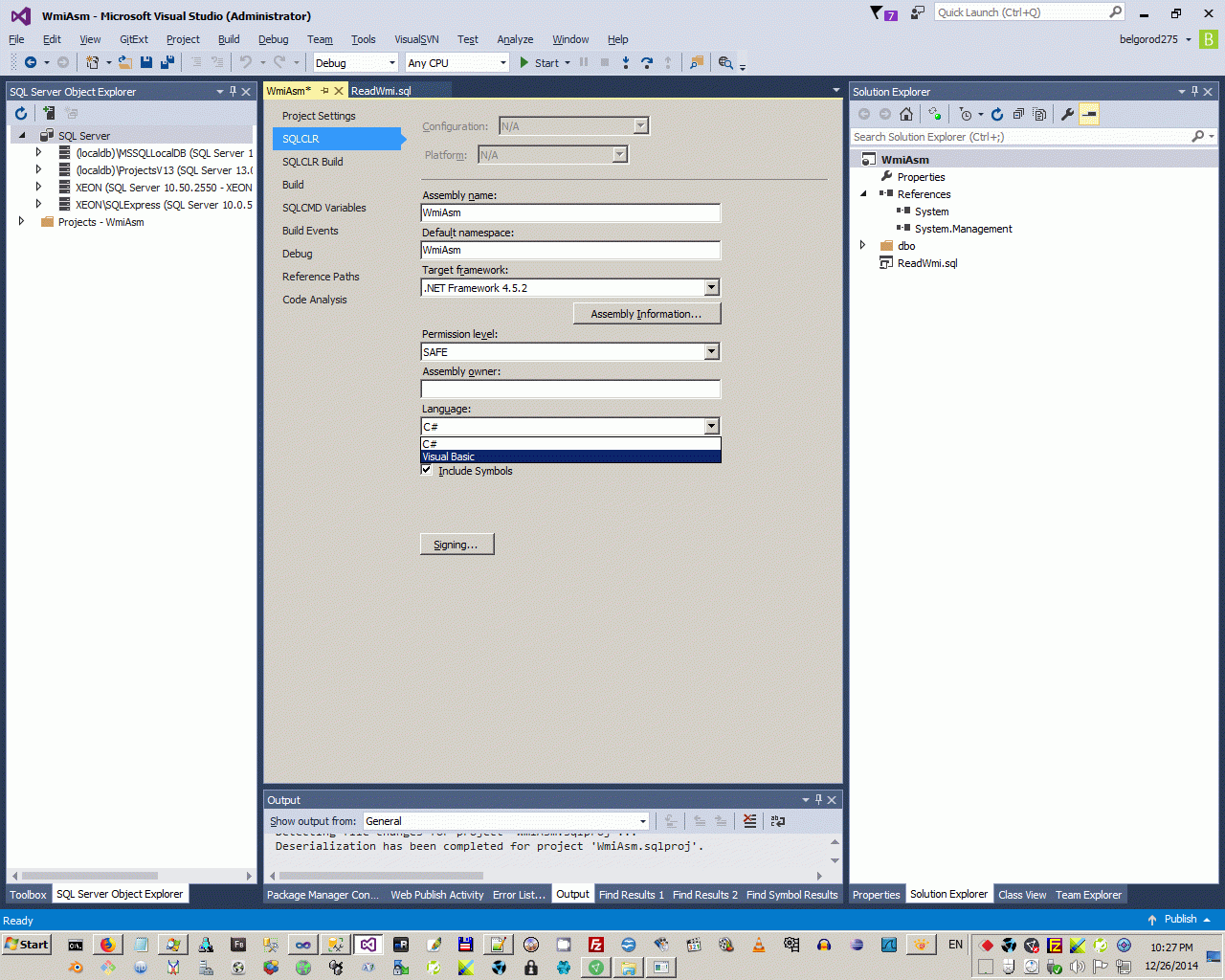1225x980 pixels.
Task: Open the Tools menu
Action: tap(364, 39)
